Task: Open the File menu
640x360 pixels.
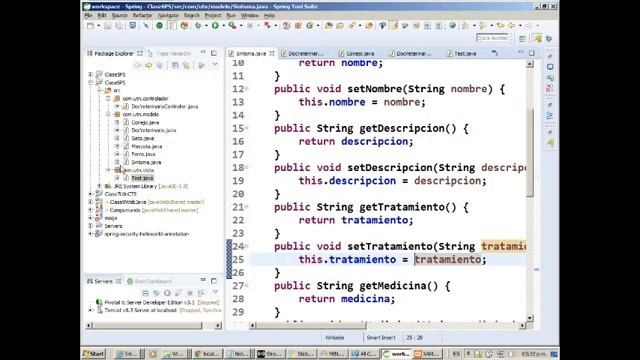Action: 88,16
